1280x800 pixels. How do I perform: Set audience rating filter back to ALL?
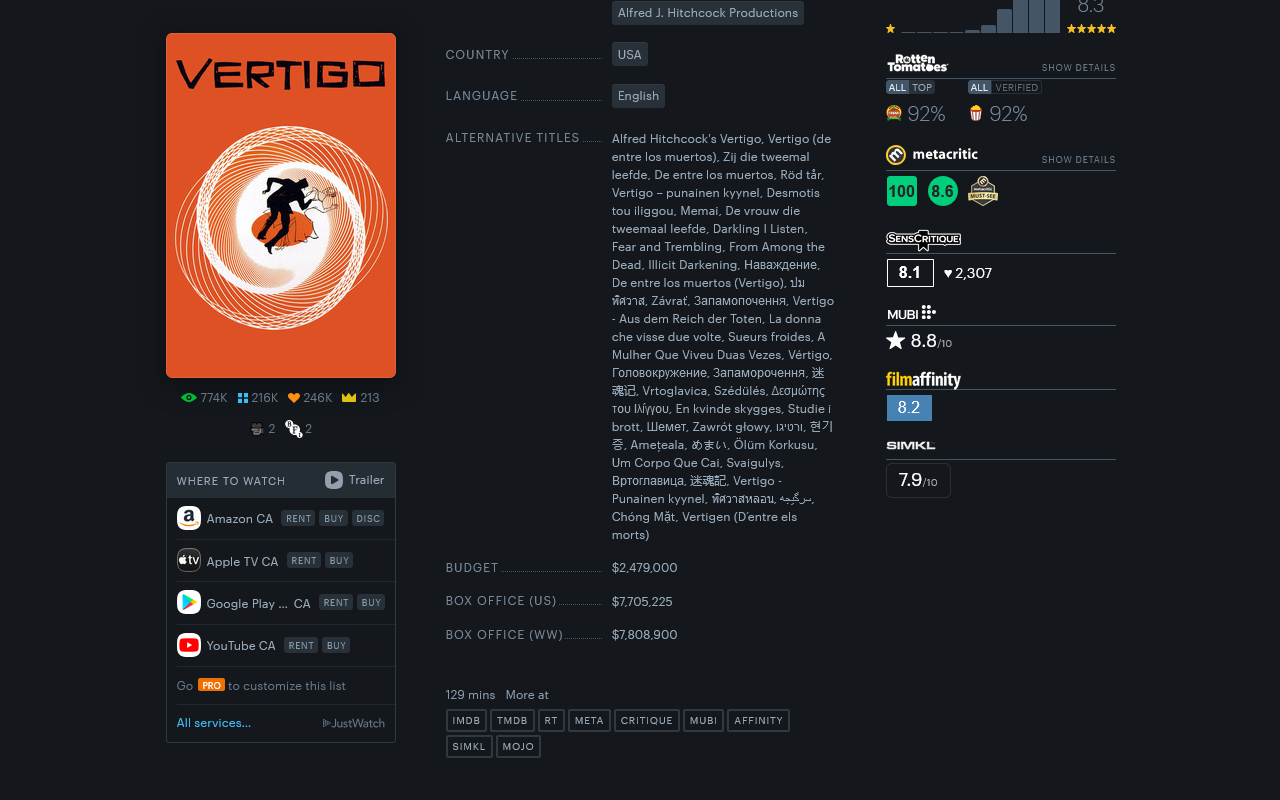click(979, 87)
